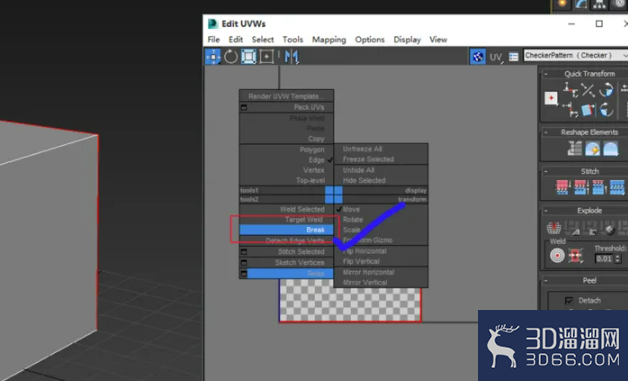
Task: Adjust the Threshold spinner arrows
Action: tap(618, 259)
